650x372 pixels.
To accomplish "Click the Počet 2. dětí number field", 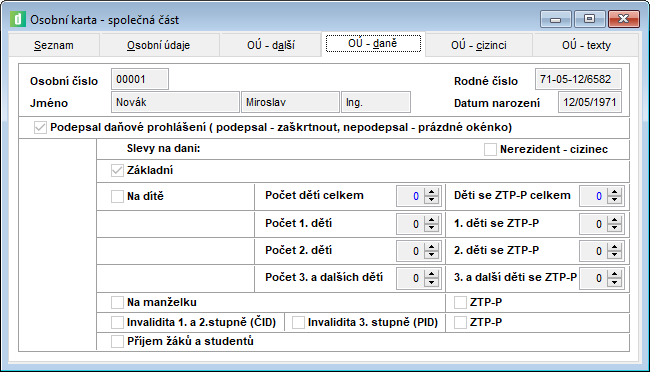I will click(410, 251).
